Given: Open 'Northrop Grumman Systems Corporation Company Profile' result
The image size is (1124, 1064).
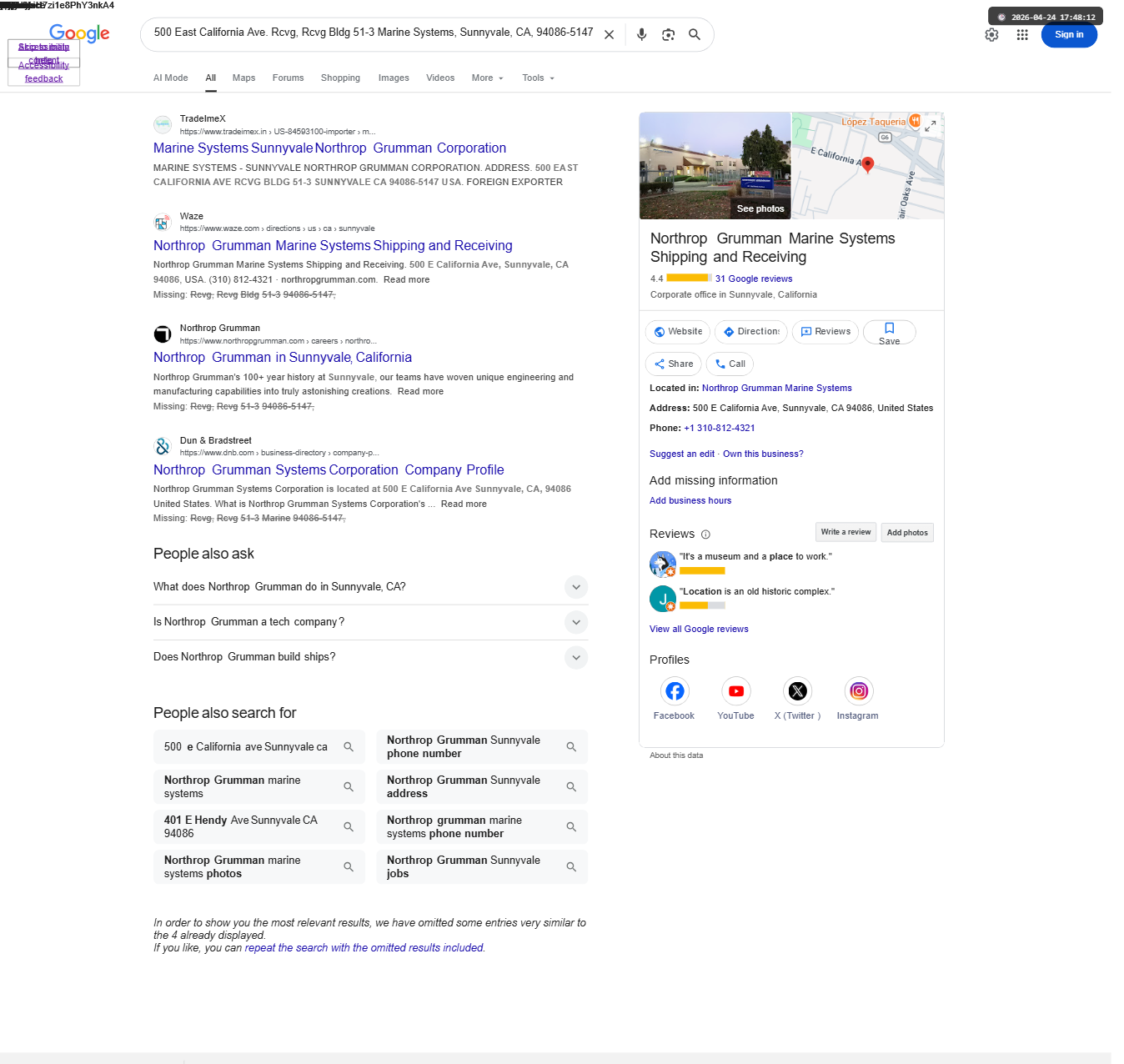Looking at the screenshot, I should pyautogui.click(x=329, y=470).
